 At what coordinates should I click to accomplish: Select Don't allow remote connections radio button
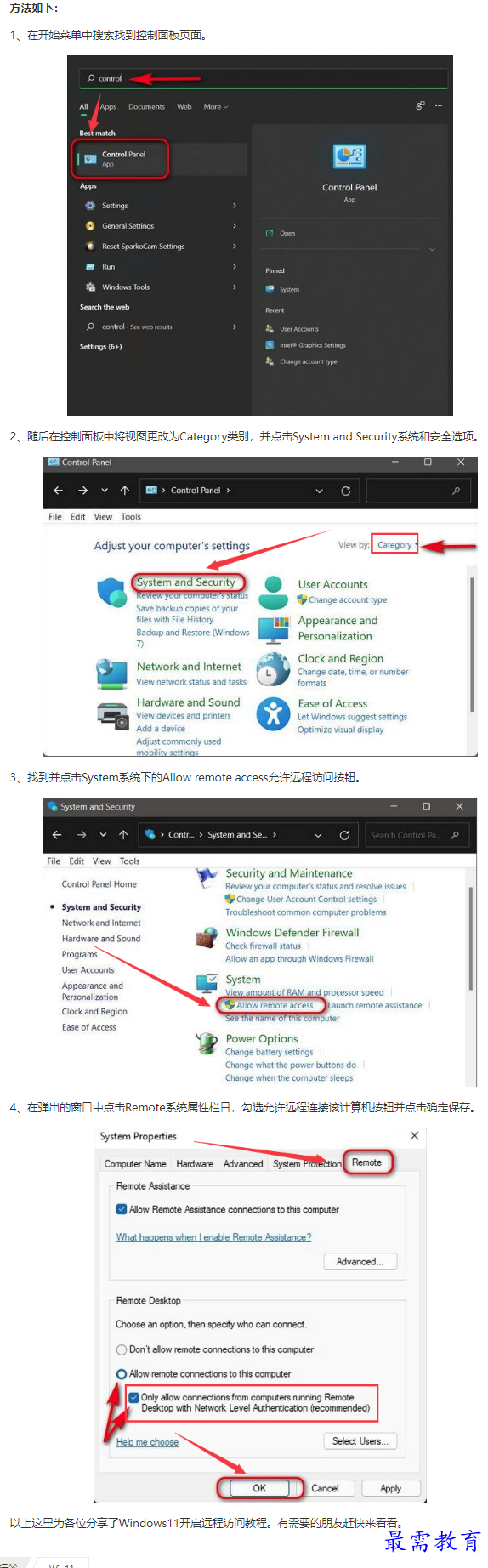122,1349
